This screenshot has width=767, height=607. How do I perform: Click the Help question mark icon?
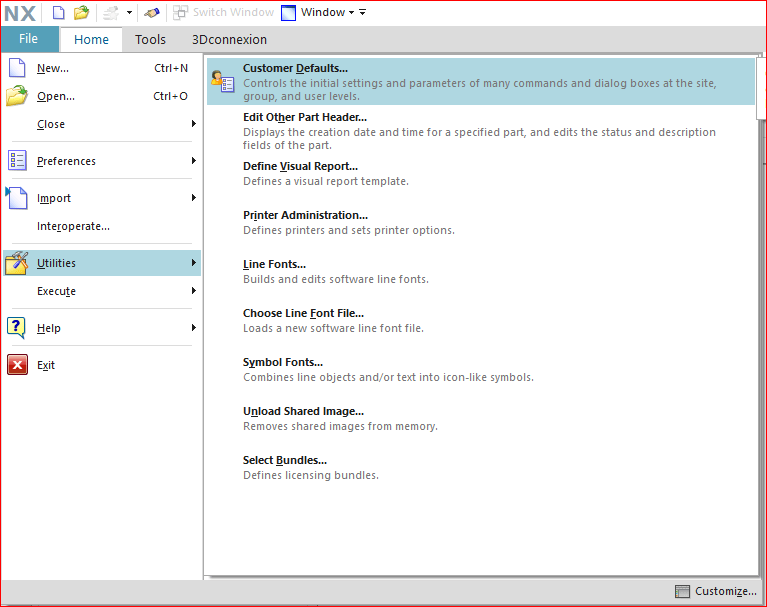pyautogui.click(x=16, y=328)
